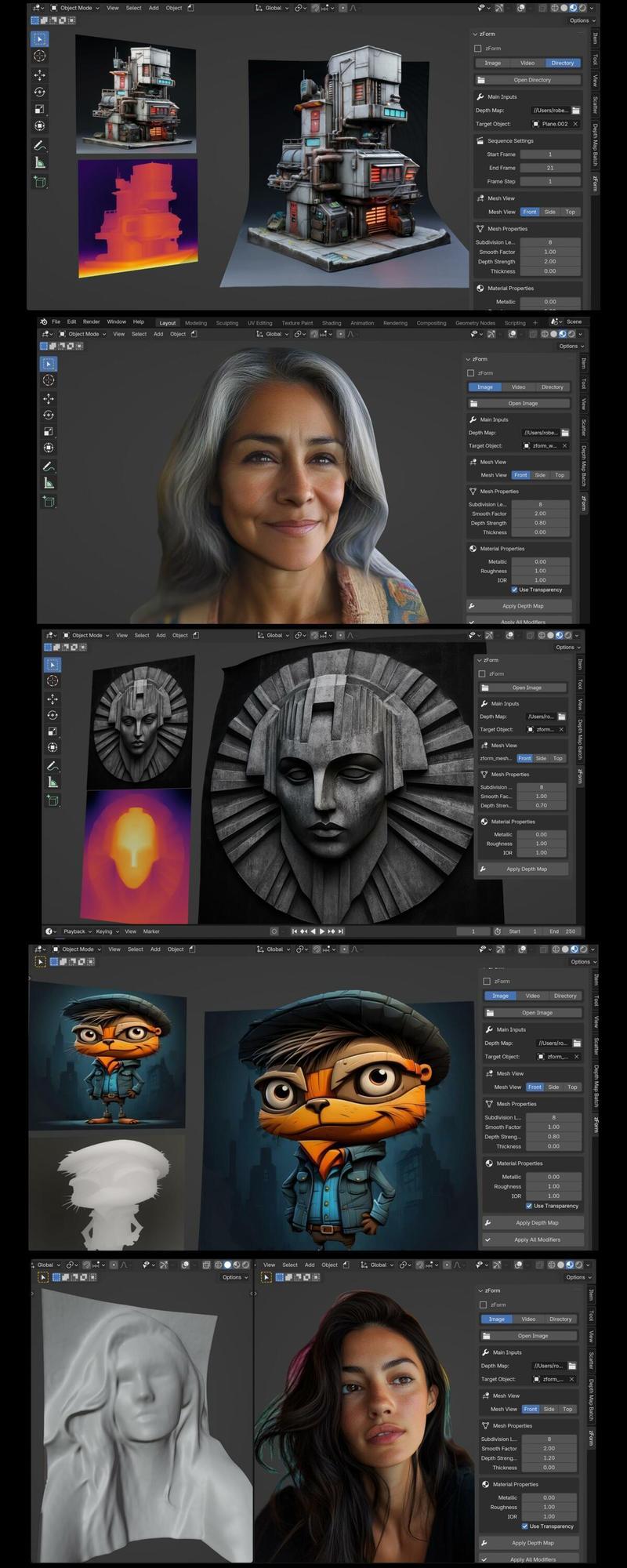This screenshot has height=1568, width=627.
Task: Switch to the Sculpting workspace tab
Action: pos(227,323)
